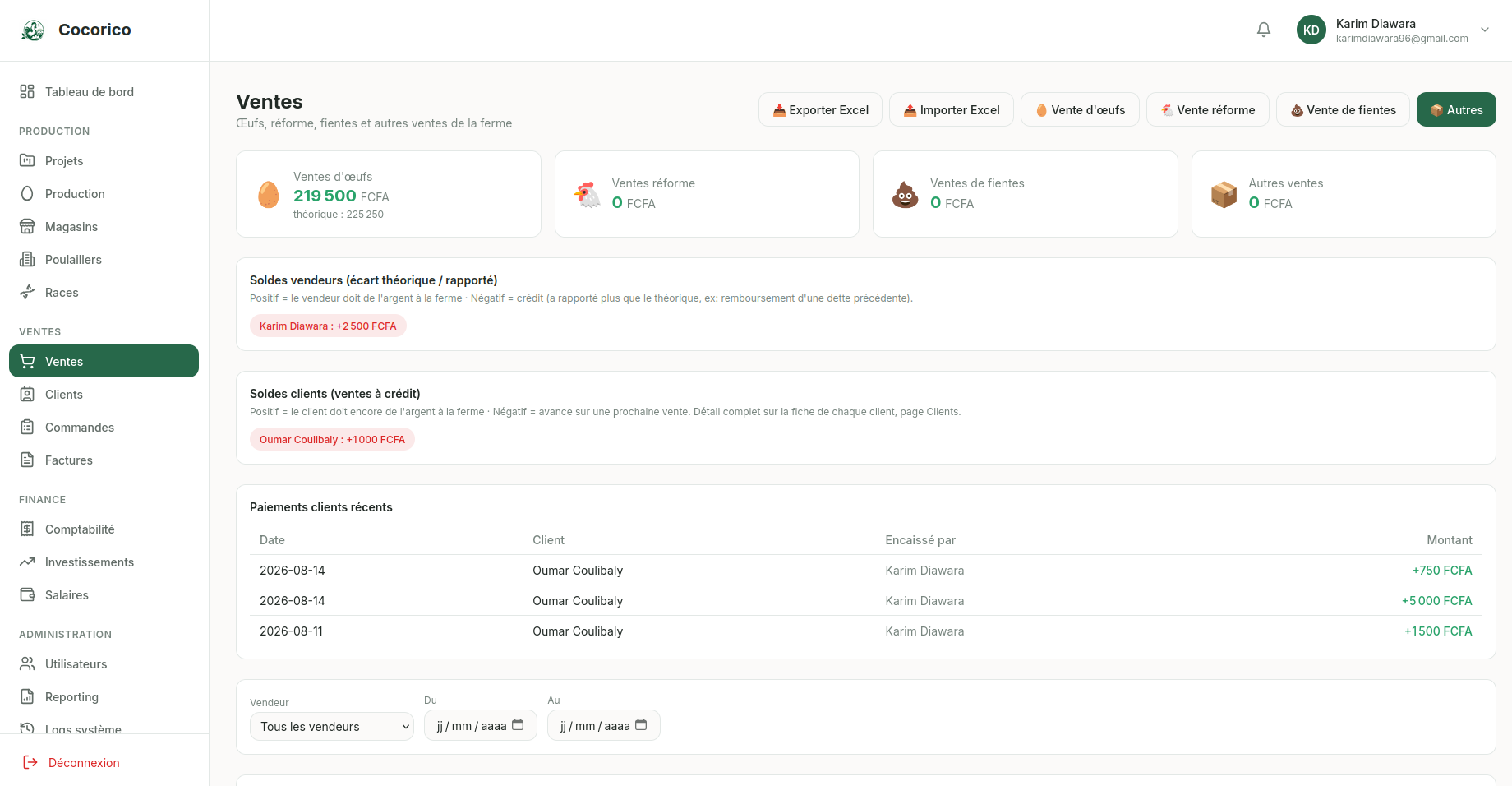Click the Exporter Excel button
Image resolution: width=1512 pixels, height=786 pixels.
(x=820, y=109)
